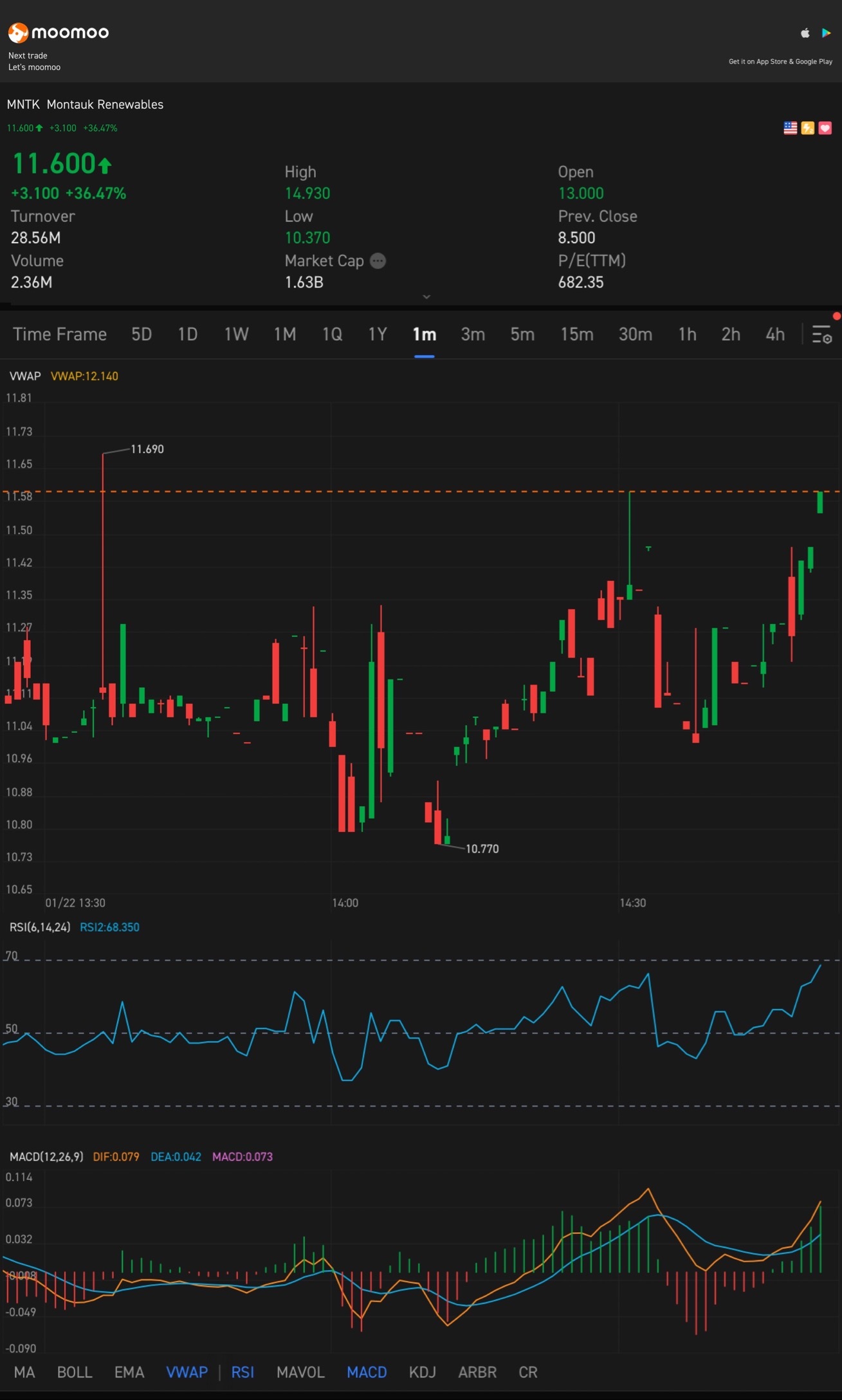Click the Low value 10.370

tap(307, 237)
